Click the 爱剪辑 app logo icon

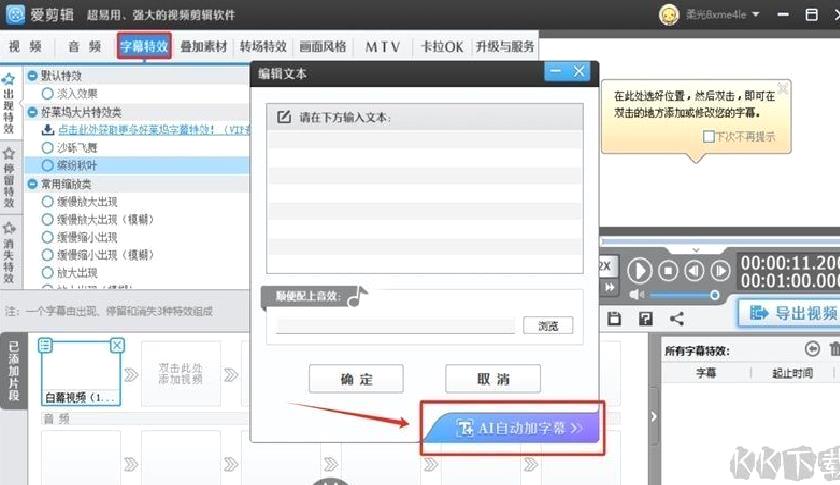[x=15, y=14]
